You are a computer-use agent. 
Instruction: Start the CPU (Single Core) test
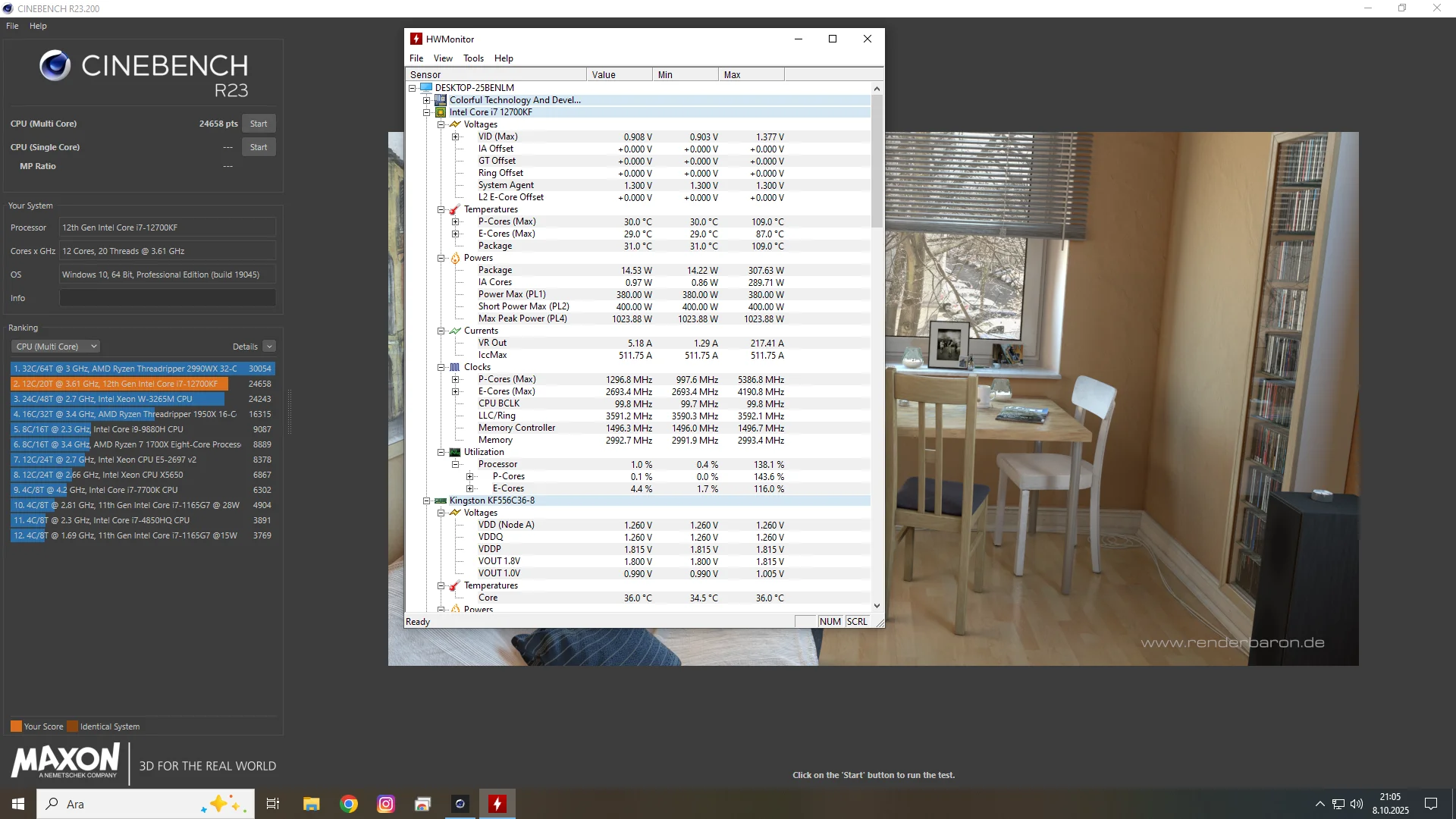tap(259, 147)
